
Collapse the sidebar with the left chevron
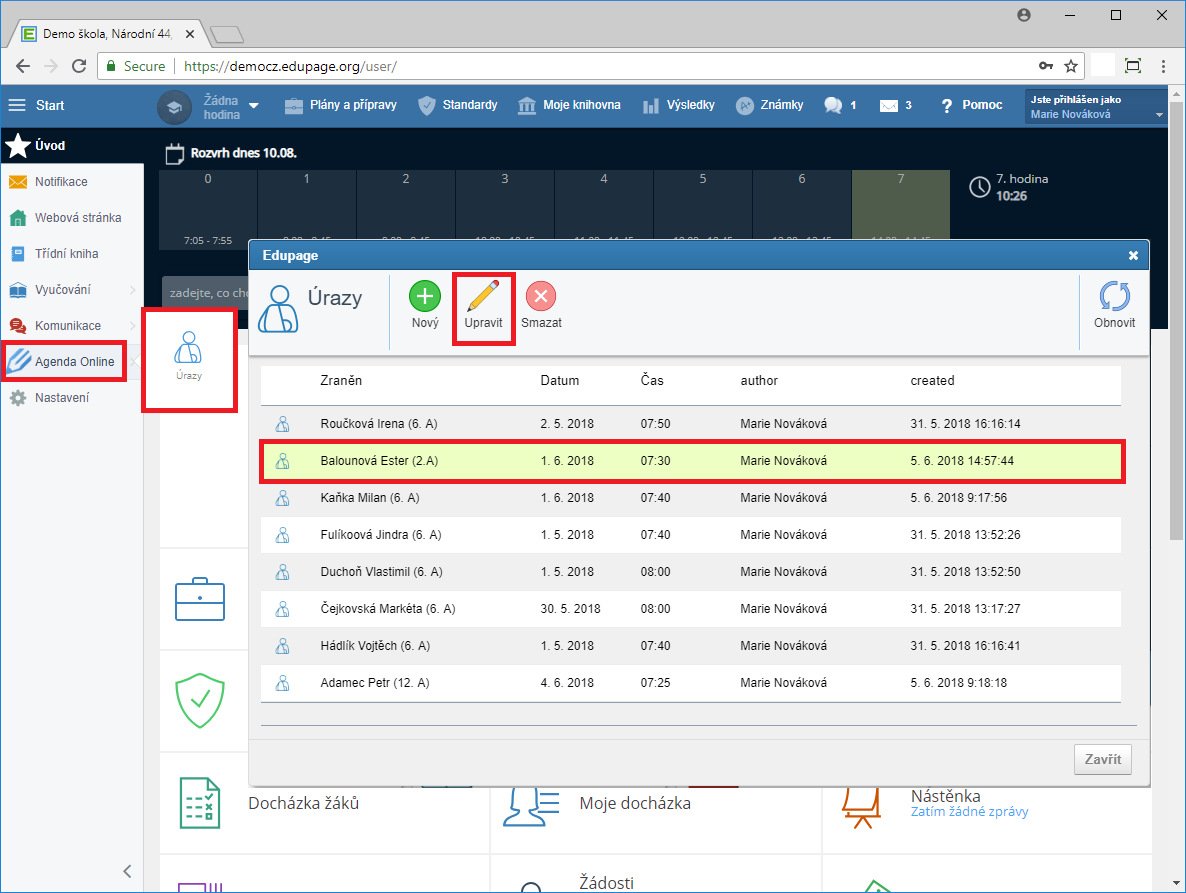pyautogui.click(x=127, y=871)
